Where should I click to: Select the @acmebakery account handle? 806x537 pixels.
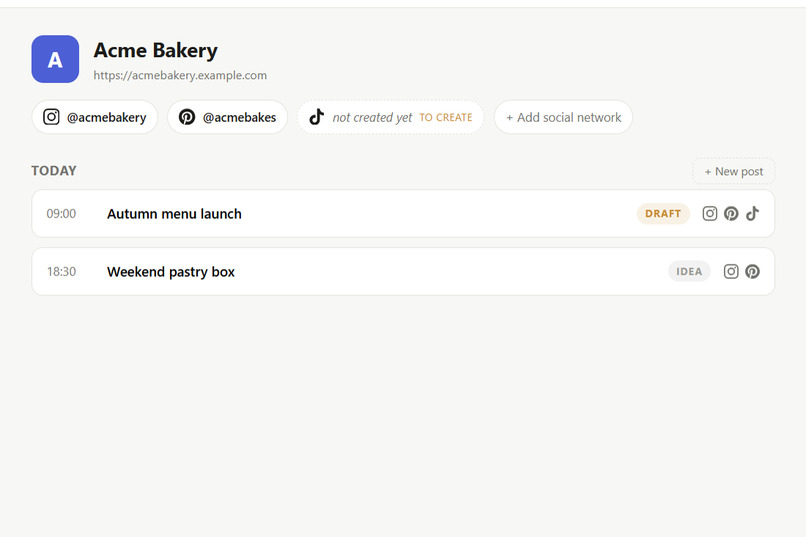(x=106, y=118)
